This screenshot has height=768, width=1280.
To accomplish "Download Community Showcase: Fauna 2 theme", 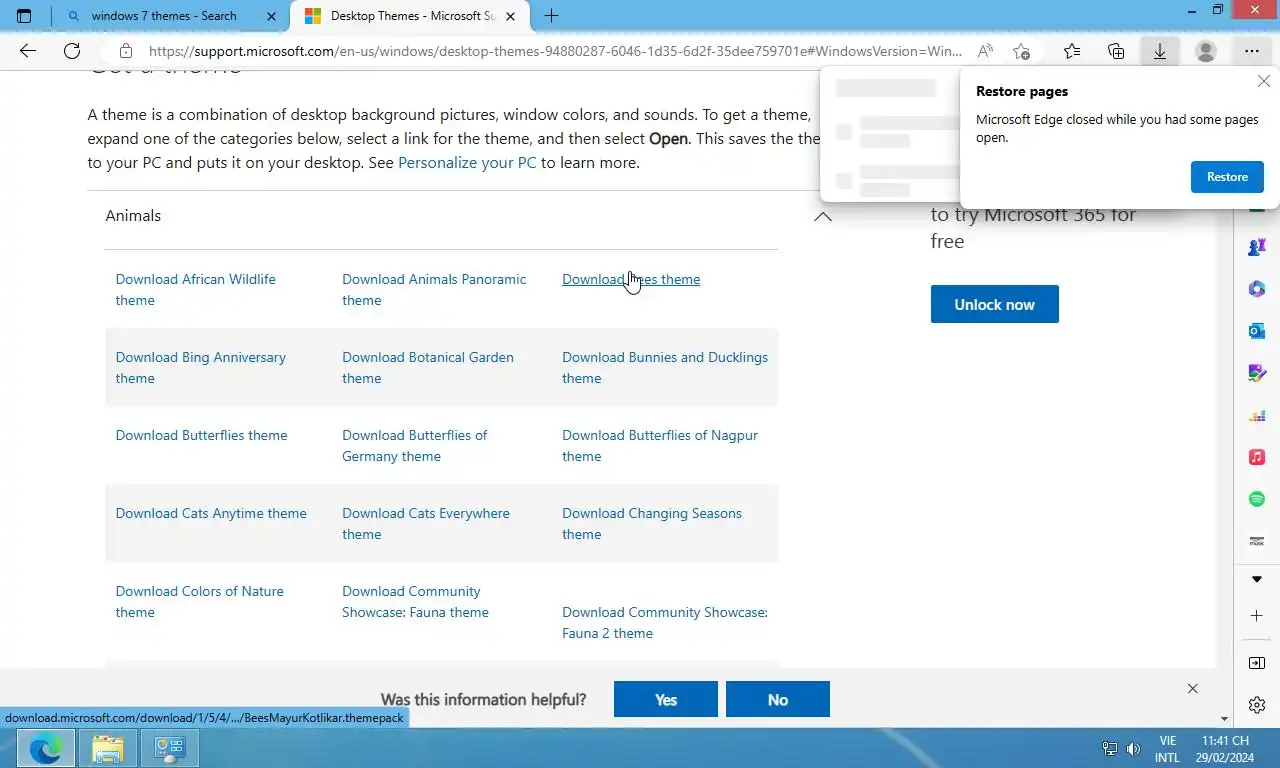I will (x=665, y=622).
